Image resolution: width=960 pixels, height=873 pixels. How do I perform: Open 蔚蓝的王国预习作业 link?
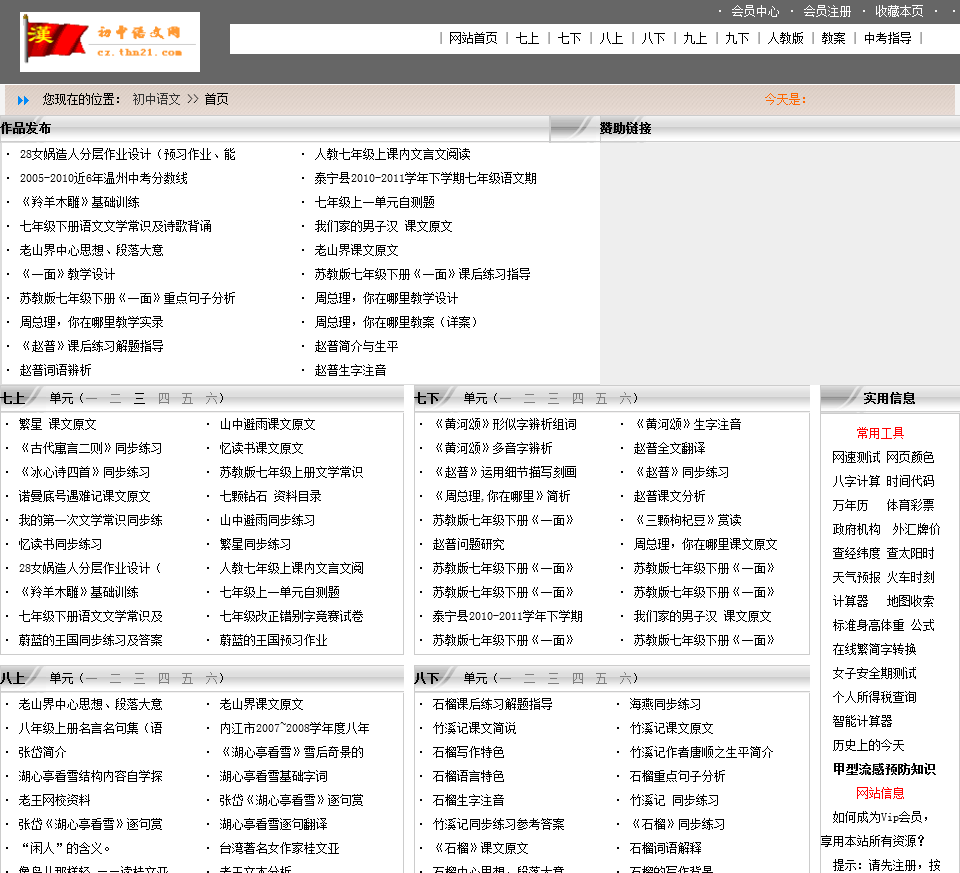(x=274, y=640)
